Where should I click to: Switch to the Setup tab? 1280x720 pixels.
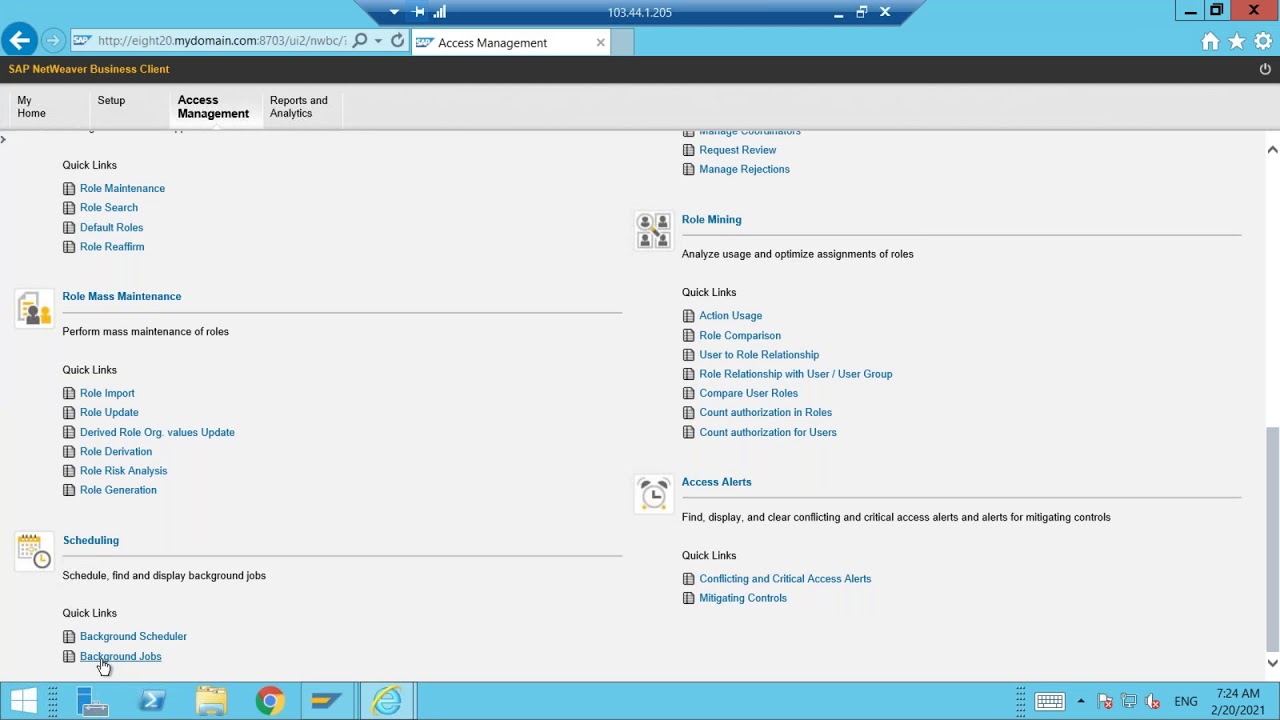point(111,100)
